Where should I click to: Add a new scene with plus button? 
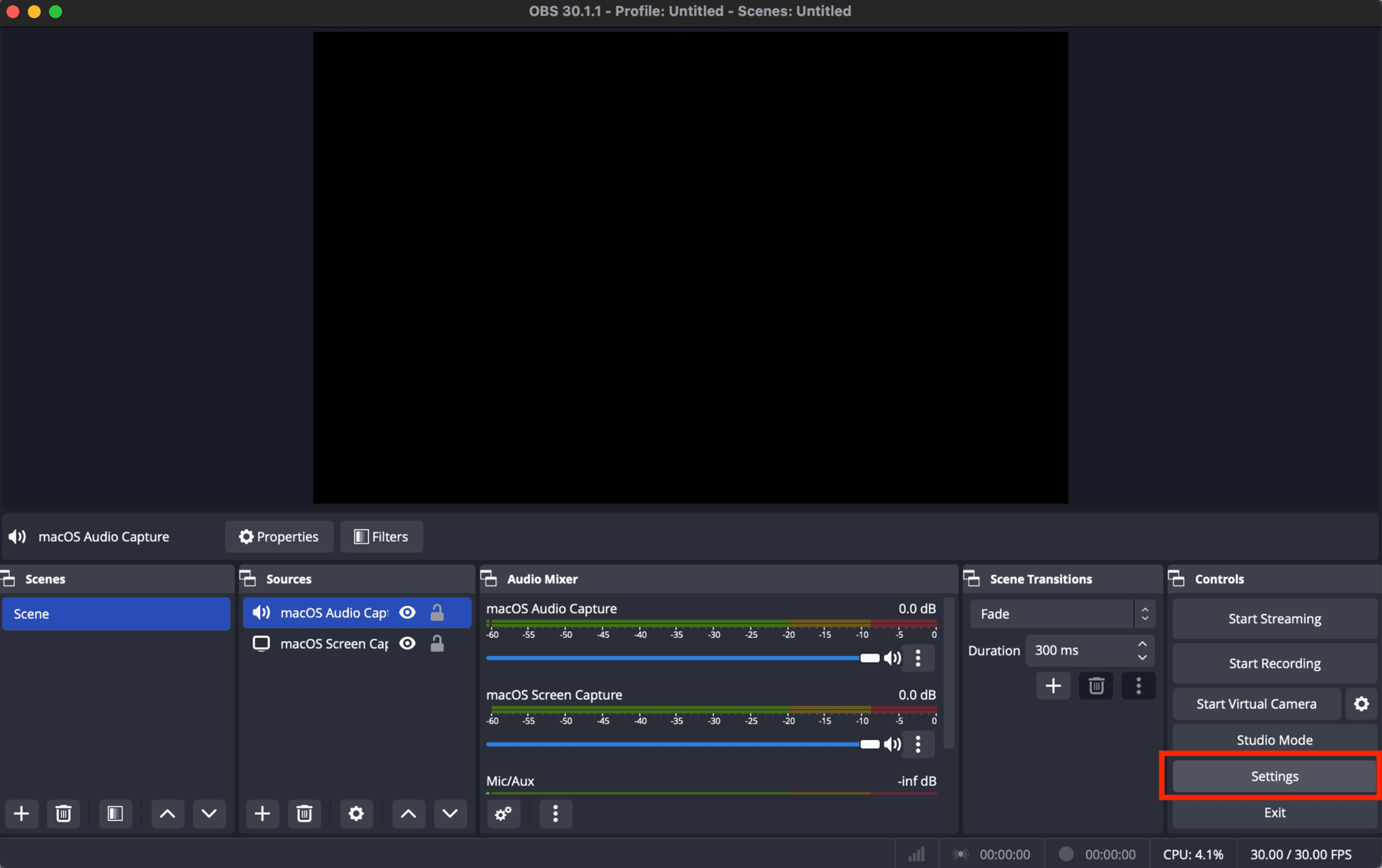click(22, 813)
